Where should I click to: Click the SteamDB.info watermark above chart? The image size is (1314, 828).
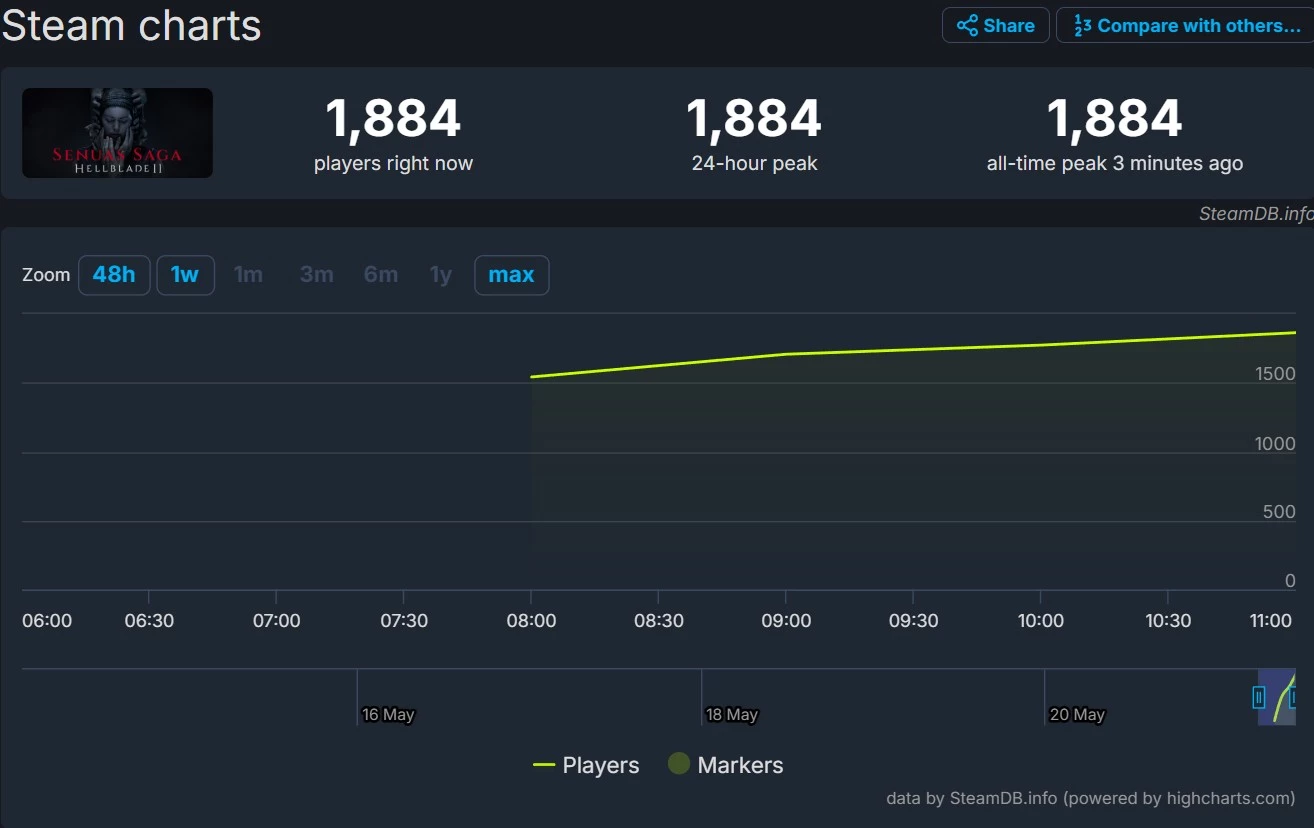pos(1255,214)
